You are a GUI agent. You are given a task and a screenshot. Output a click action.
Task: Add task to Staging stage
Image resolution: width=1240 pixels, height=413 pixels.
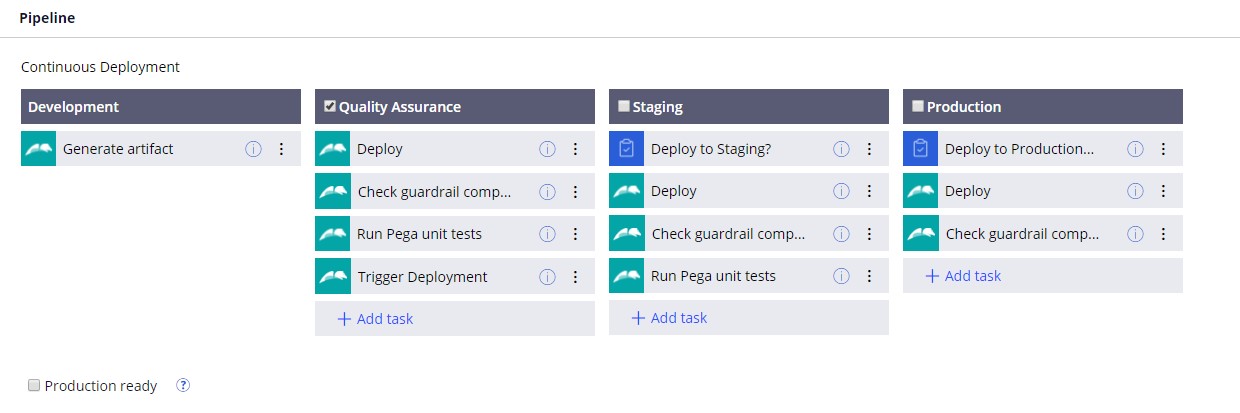point(669,318)
